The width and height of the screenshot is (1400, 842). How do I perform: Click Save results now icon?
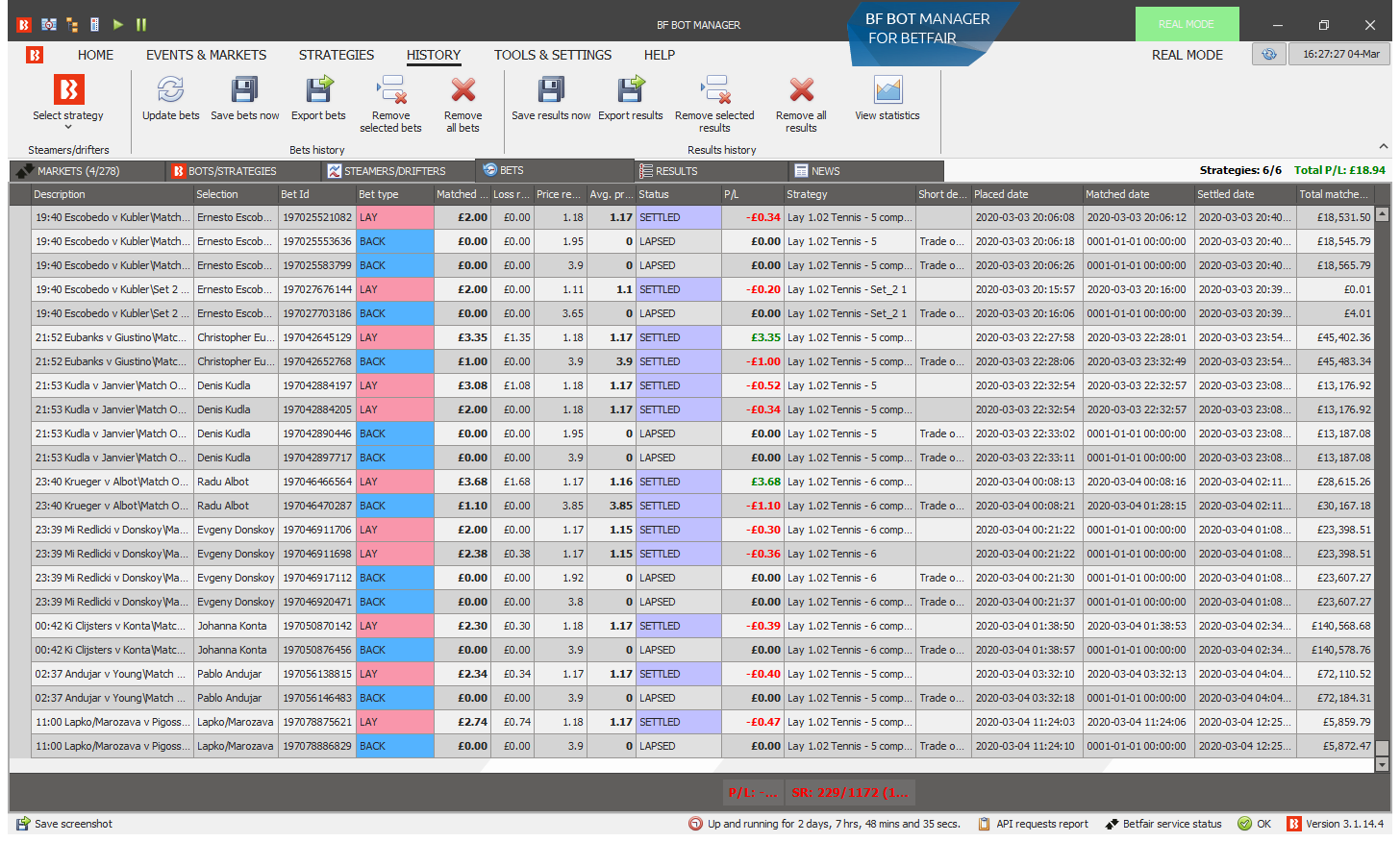(551, 90)
